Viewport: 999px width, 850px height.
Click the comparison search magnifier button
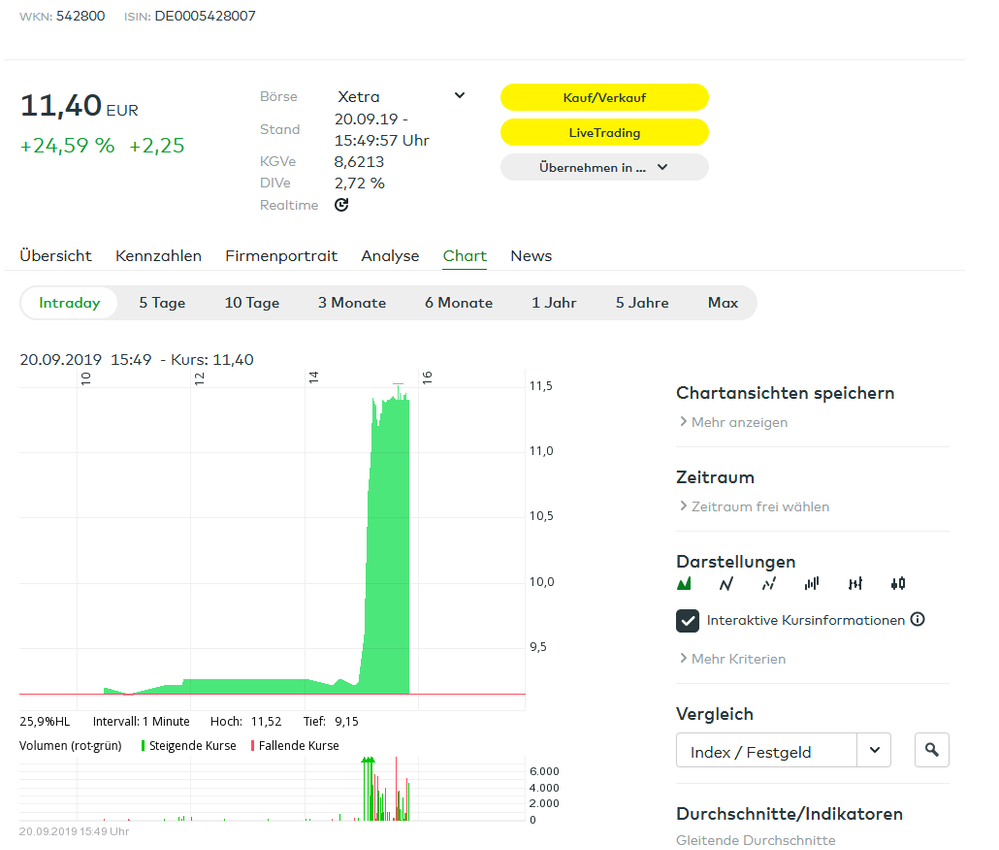pos(932,750)
